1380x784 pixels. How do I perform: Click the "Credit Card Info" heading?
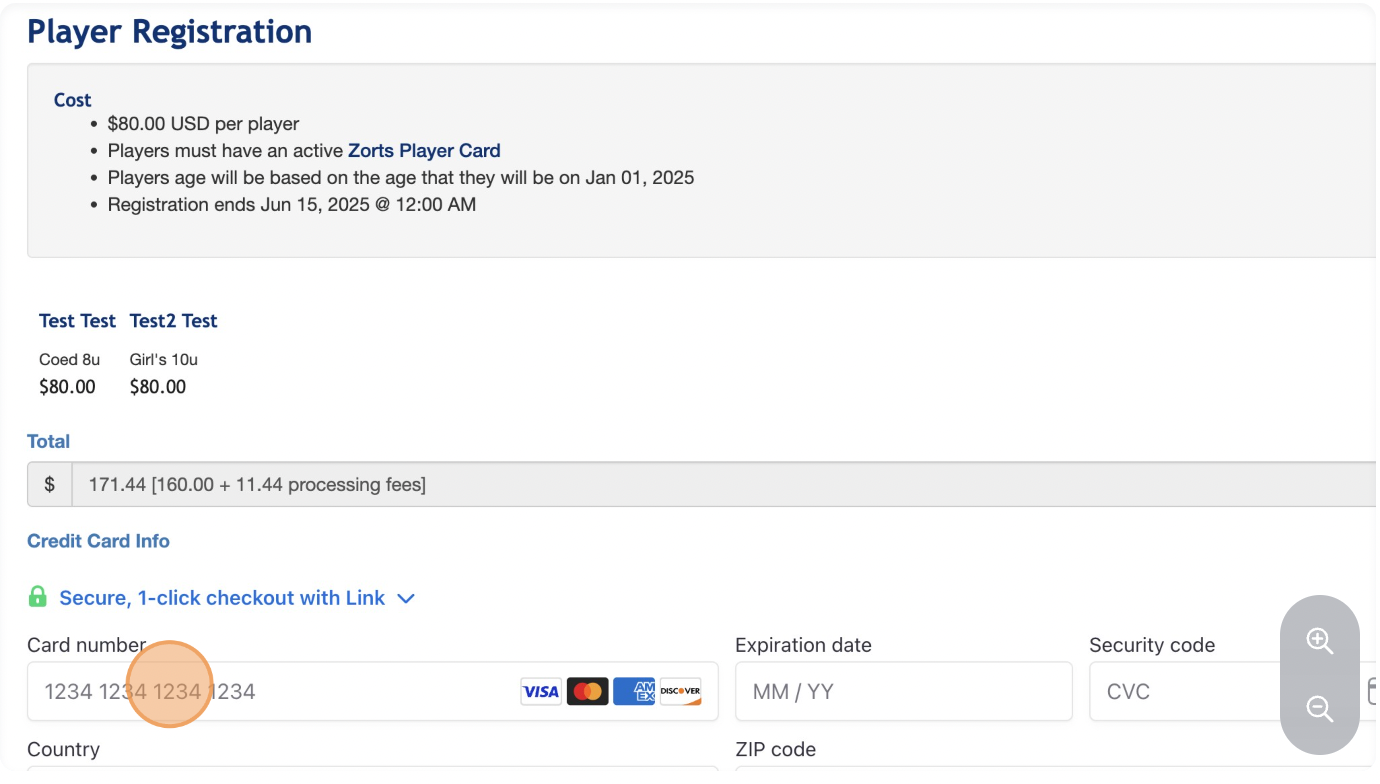point(98,541)
